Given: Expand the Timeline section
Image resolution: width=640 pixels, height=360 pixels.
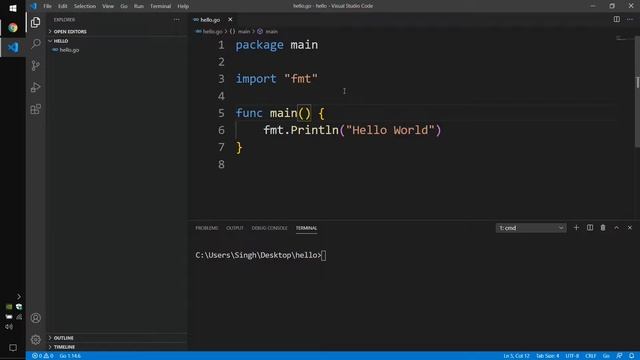Looking at the screenshot, I should [64, 347].
